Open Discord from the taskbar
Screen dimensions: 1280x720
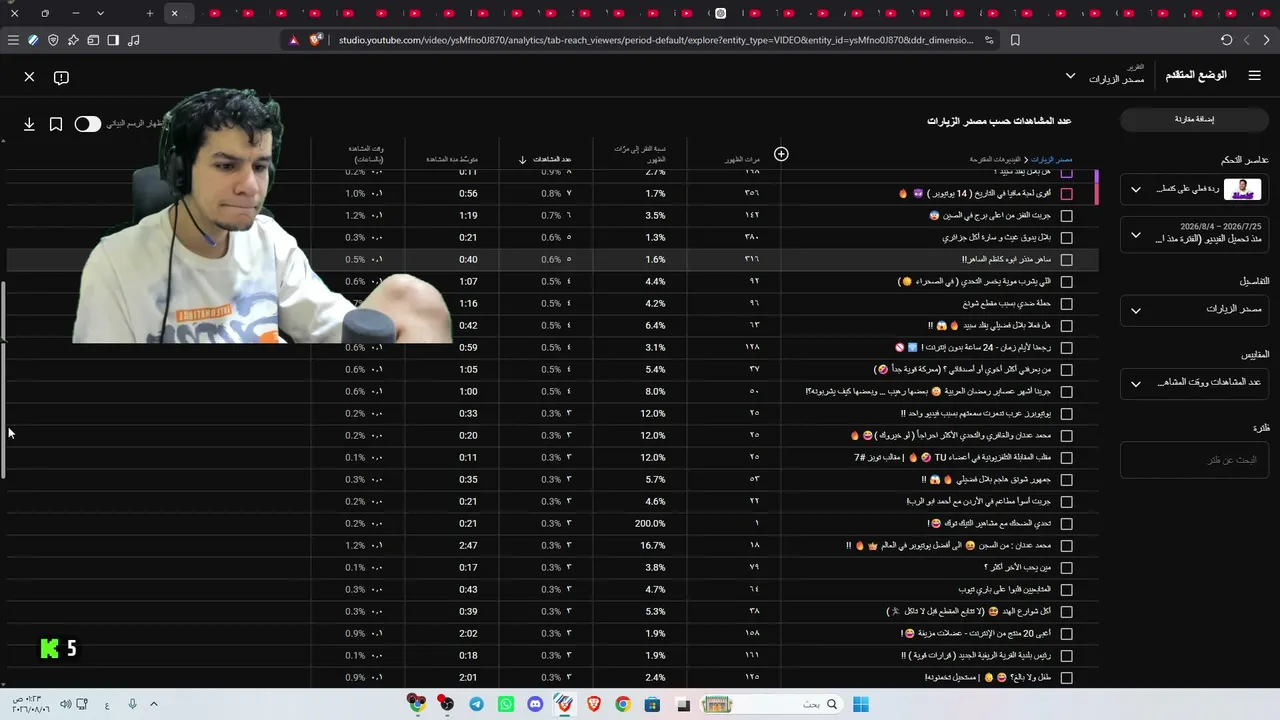[x=535, y=705]
